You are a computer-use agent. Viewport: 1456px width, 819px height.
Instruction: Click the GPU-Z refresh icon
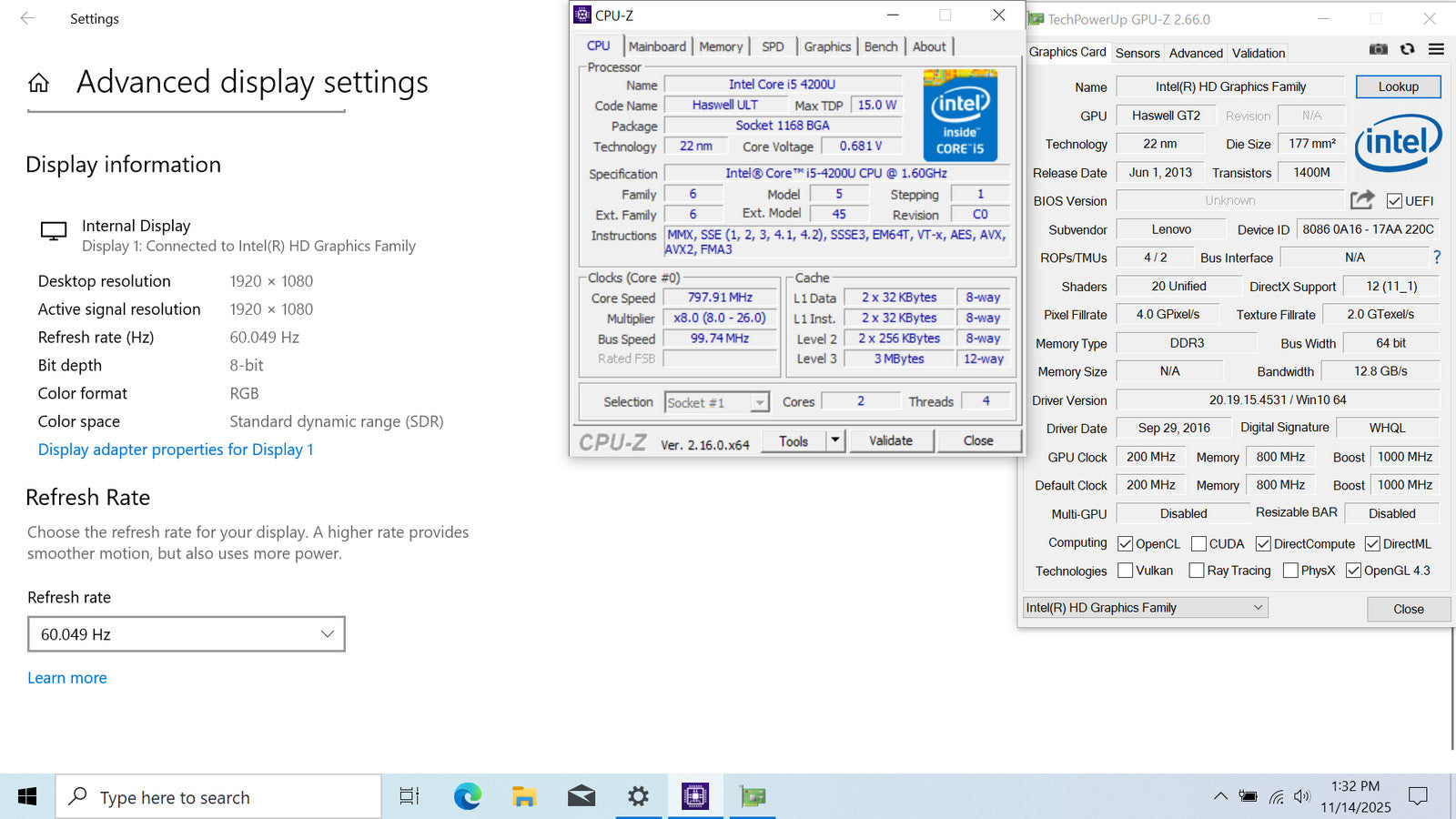click(x=1408, y=49)
